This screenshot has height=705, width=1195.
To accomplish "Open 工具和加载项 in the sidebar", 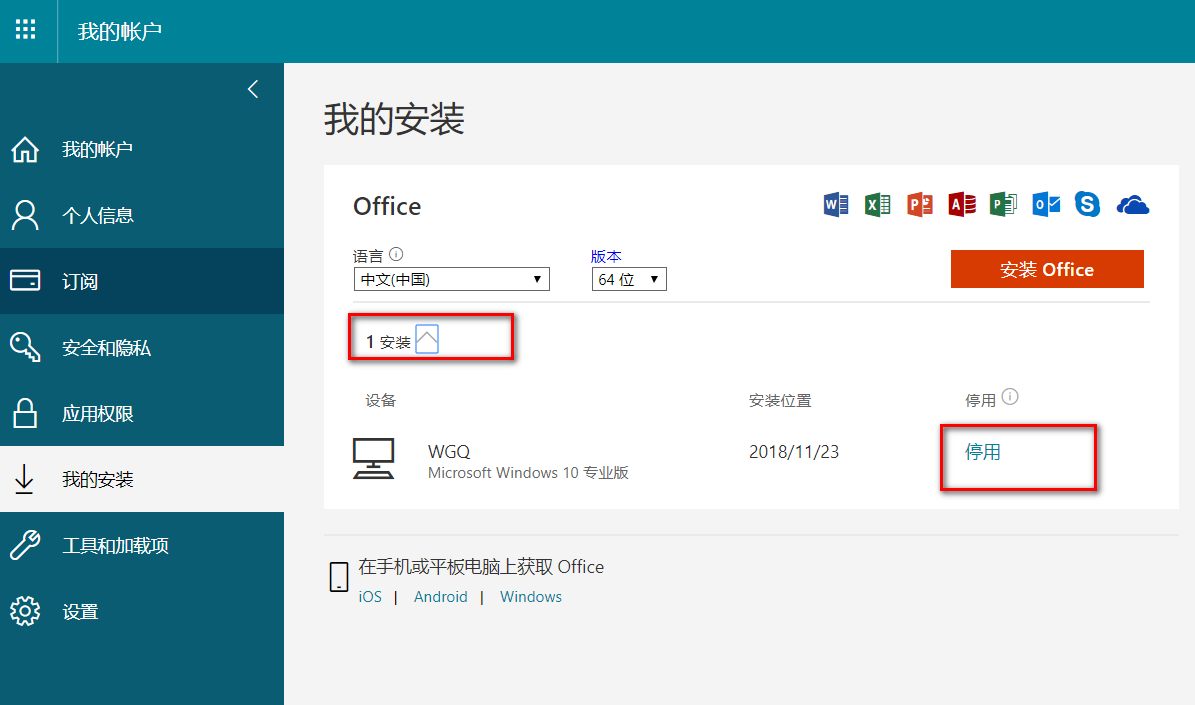I will click(142, 545).
